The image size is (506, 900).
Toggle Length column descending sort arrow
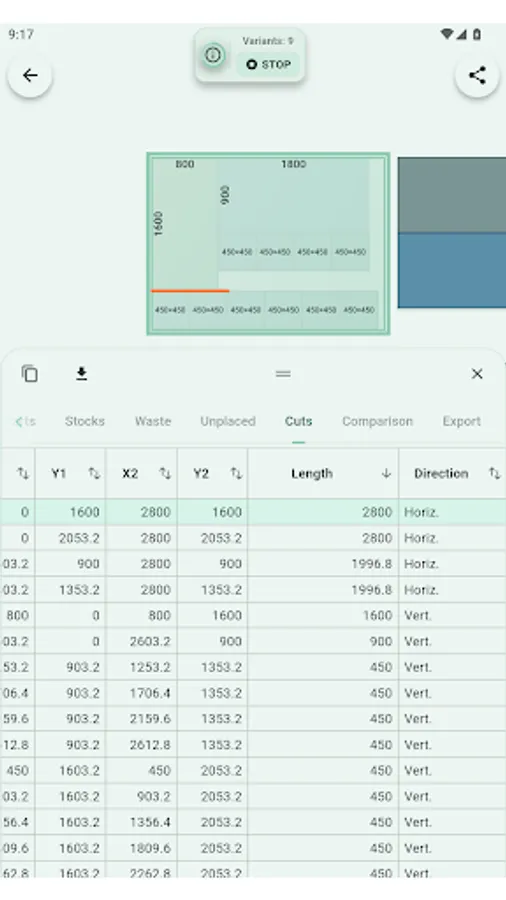pyautogui.click(x=386, y=474)
